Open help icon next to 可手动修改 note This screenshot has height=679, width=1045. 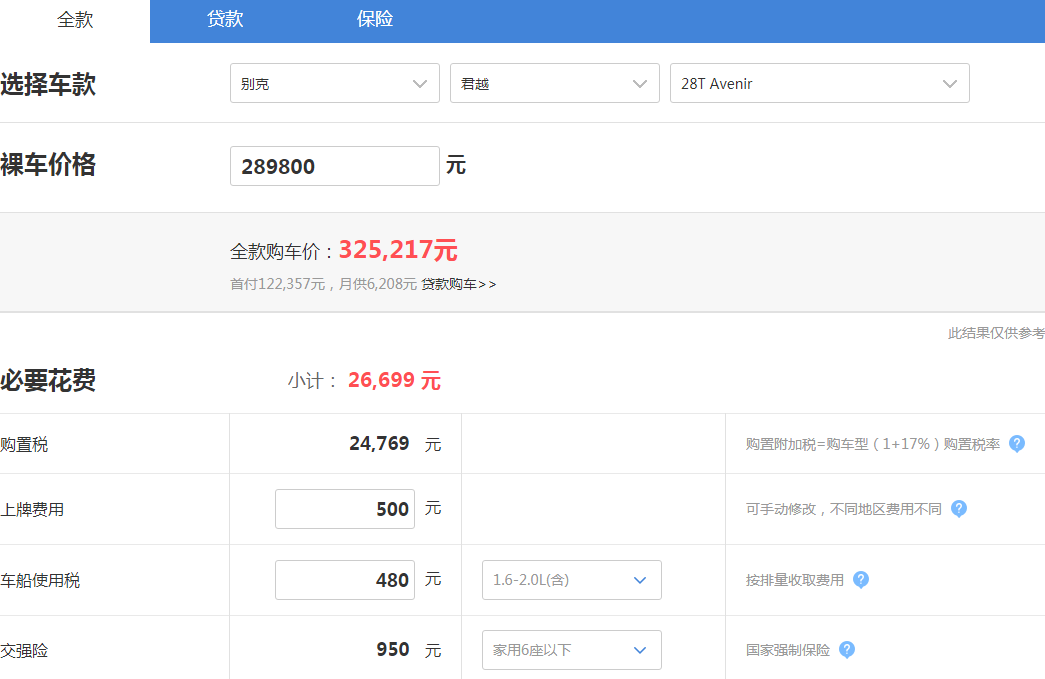(x=958, y=509)
